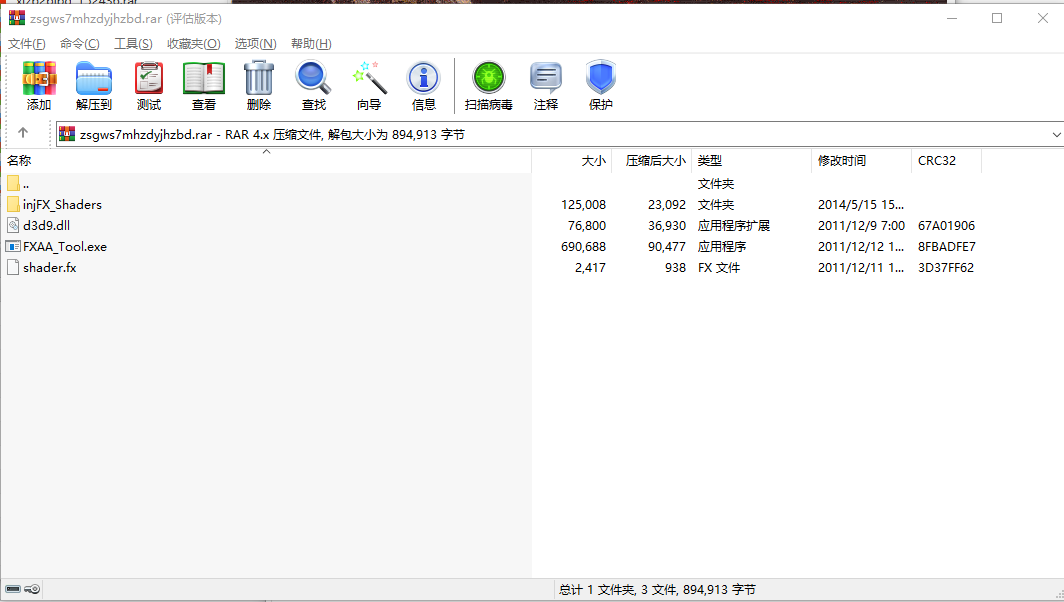Sort by 名称 (Name) column header
Image resolution: width=1064 pixels, height=602 pixels.
[x=266, y=161]
